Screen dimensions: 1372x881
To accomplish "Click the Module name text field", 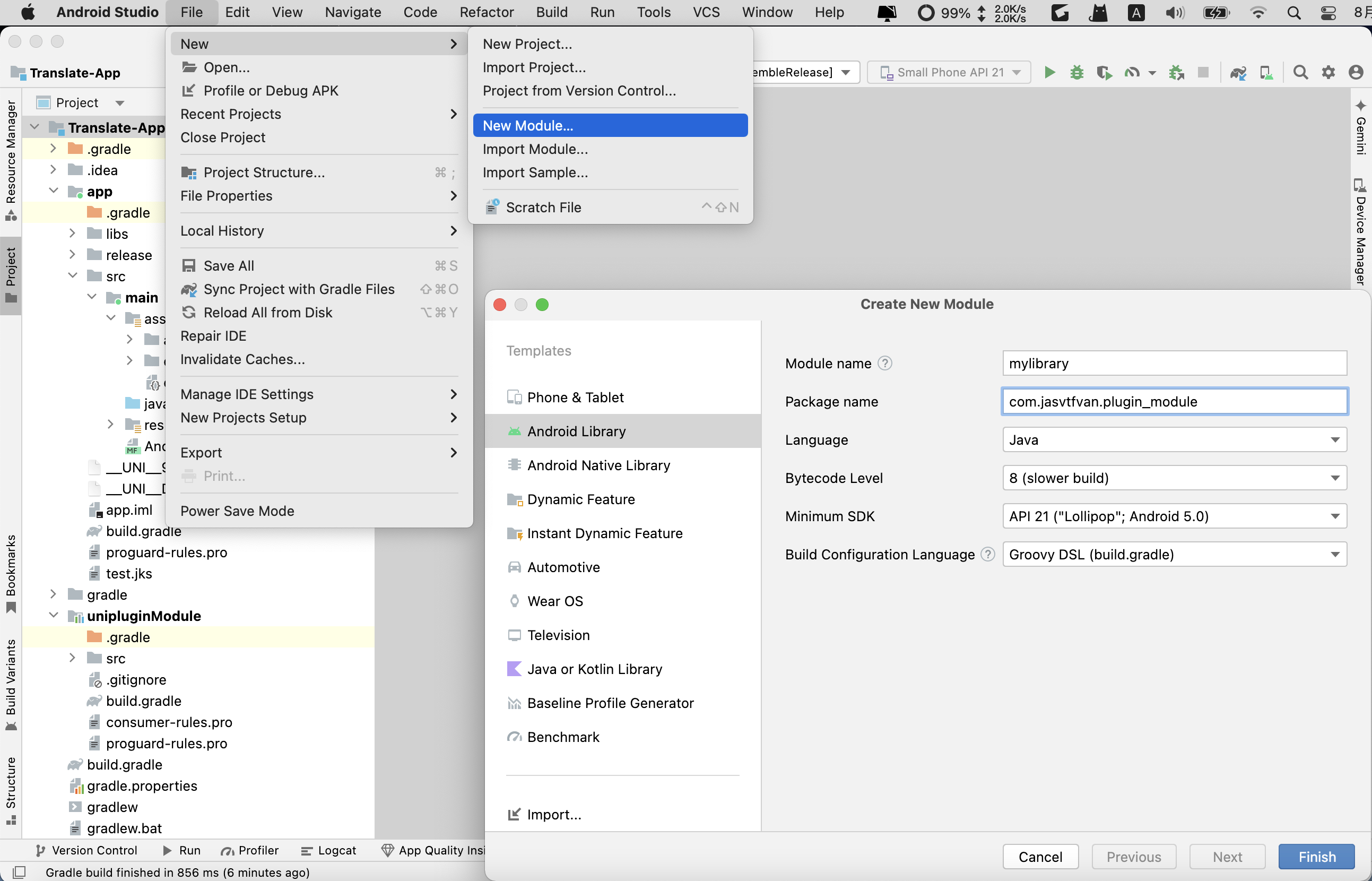I will [x=1175, y=363].
